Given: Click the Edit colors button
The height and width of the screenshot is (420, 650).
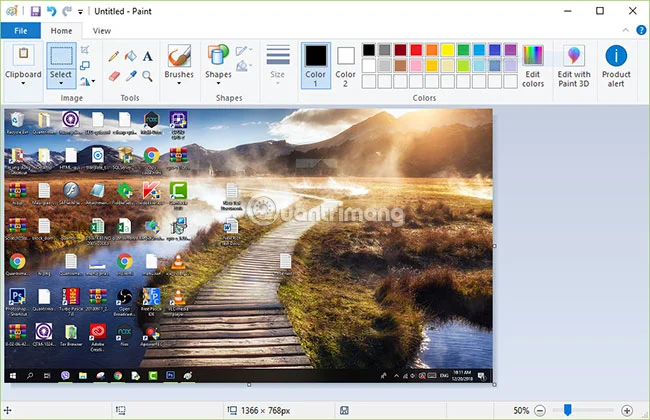Looking at the screenshot, I should pyautogui.click(x=533, y=66).
